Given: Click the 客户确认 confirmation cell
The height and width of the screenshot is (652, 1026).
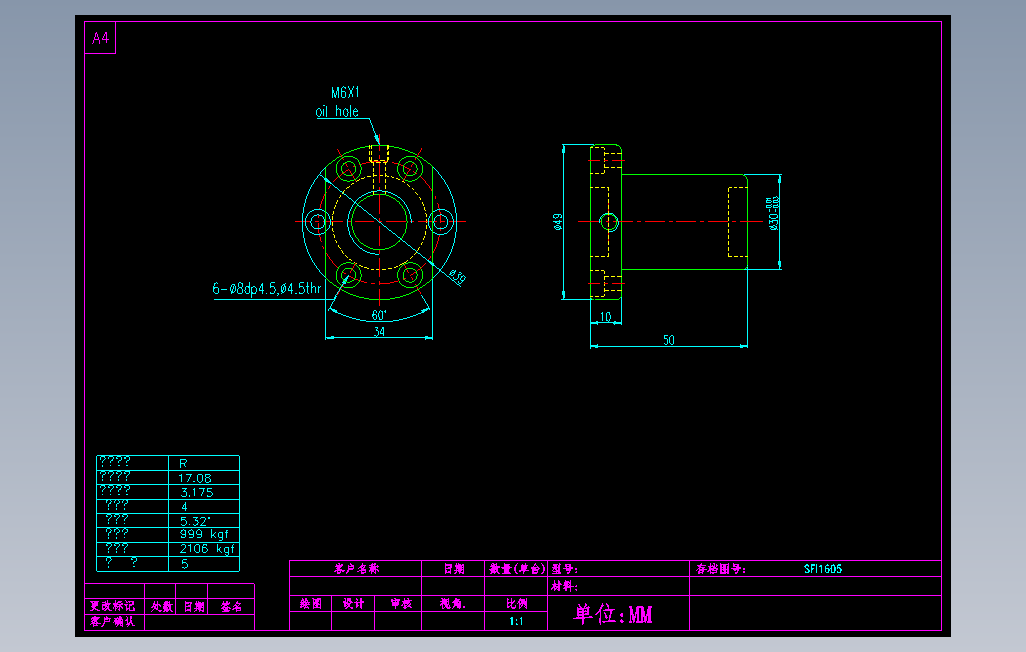Looking at the screenshot, I should (113, 621).
